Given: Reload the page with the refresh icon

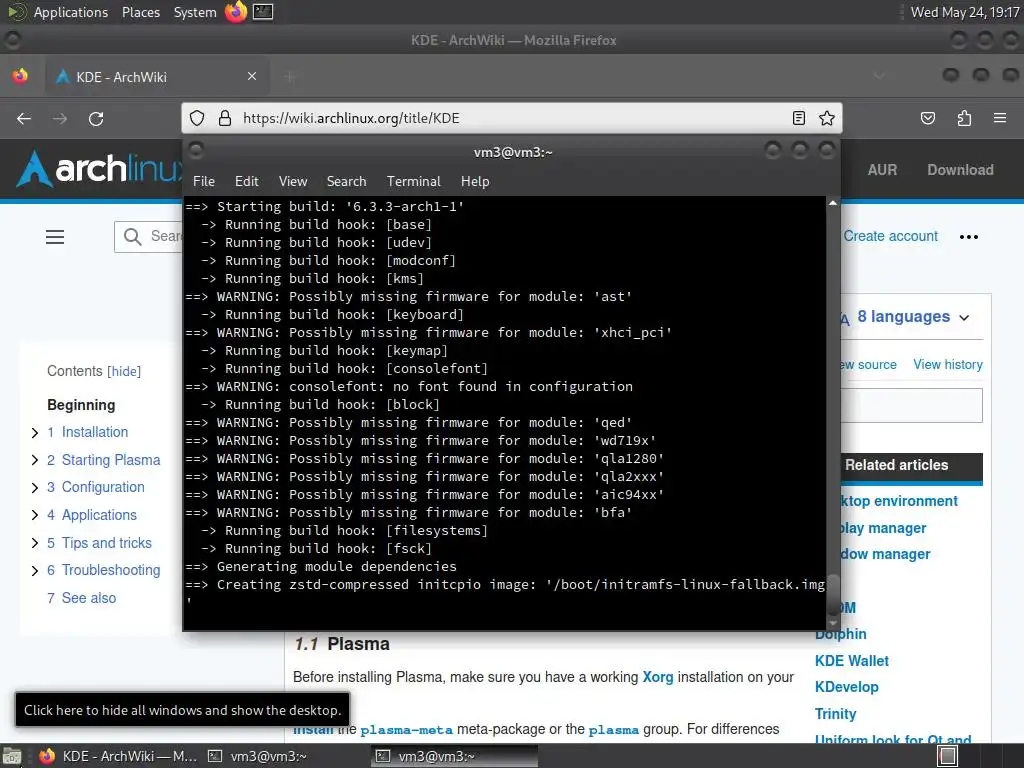Looking at the screenshot, I should click(x=96, y=118).
